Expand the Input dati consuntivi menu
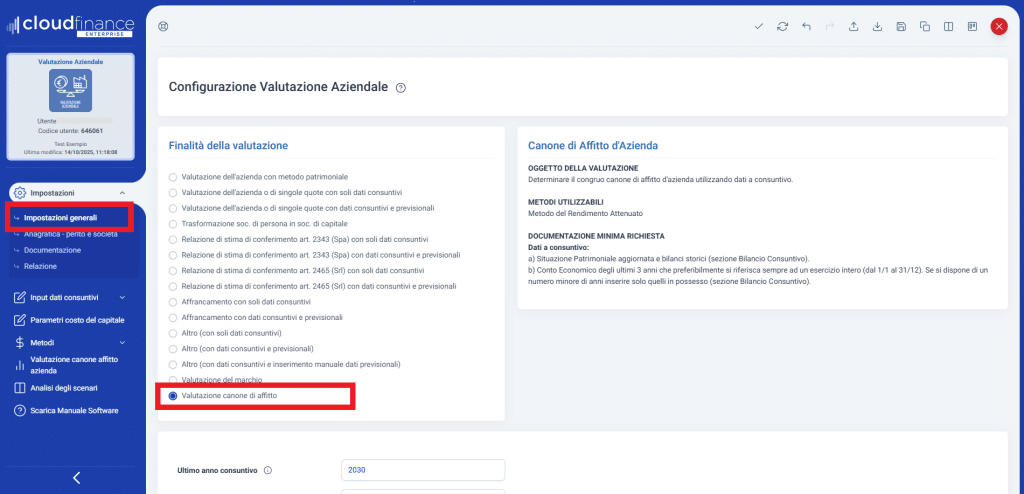The image size is (1024, 494). pos(122,297)
